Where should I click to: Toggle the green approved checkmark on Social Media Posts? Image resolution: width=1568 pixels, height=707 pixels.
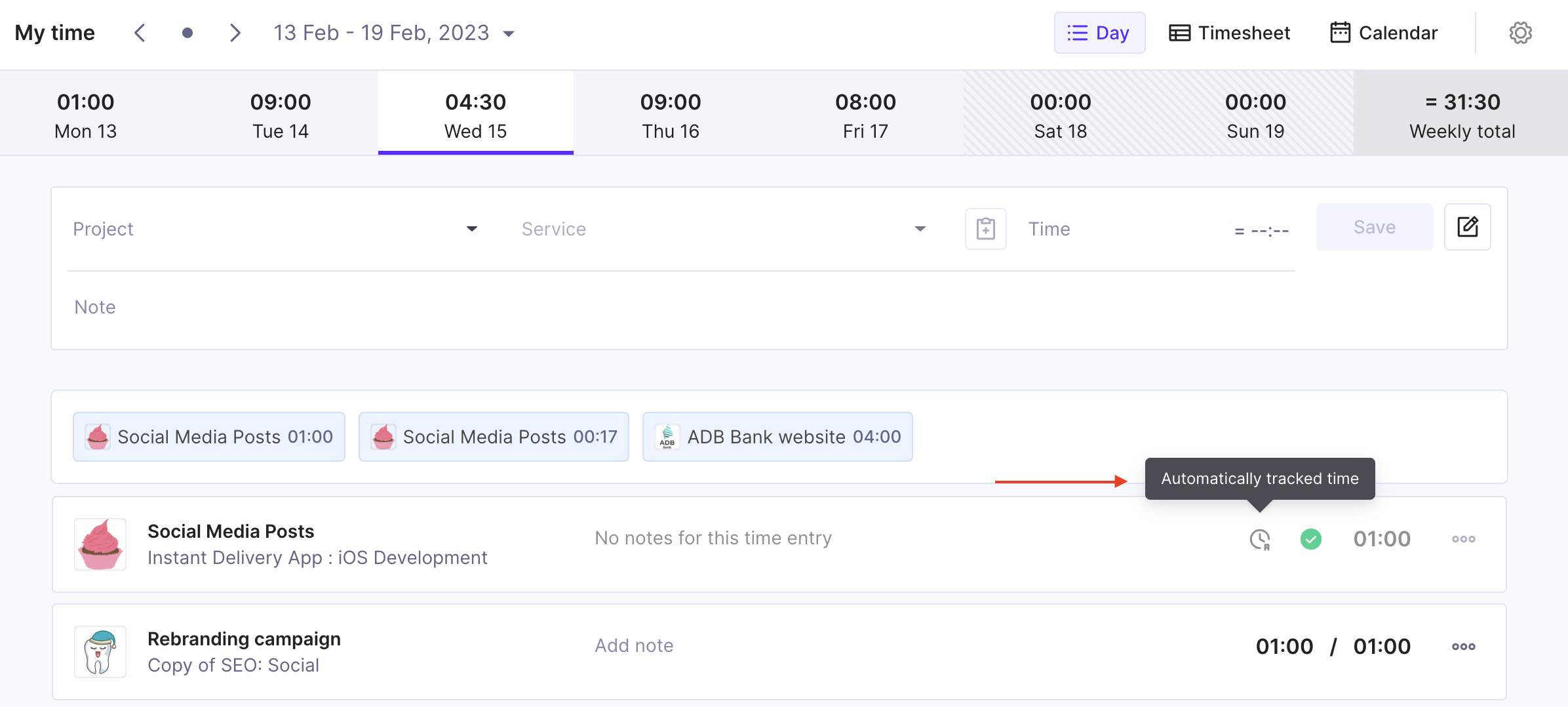pos(1310,539)
